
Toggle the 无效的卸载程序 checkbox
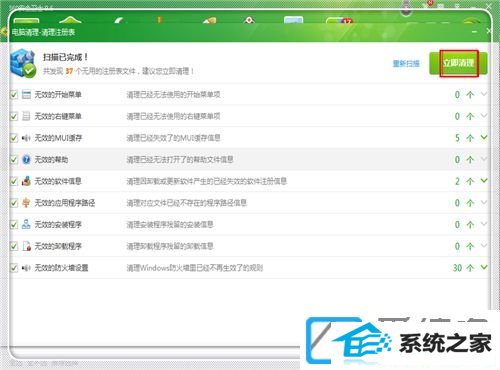click(x=14, y=246)
